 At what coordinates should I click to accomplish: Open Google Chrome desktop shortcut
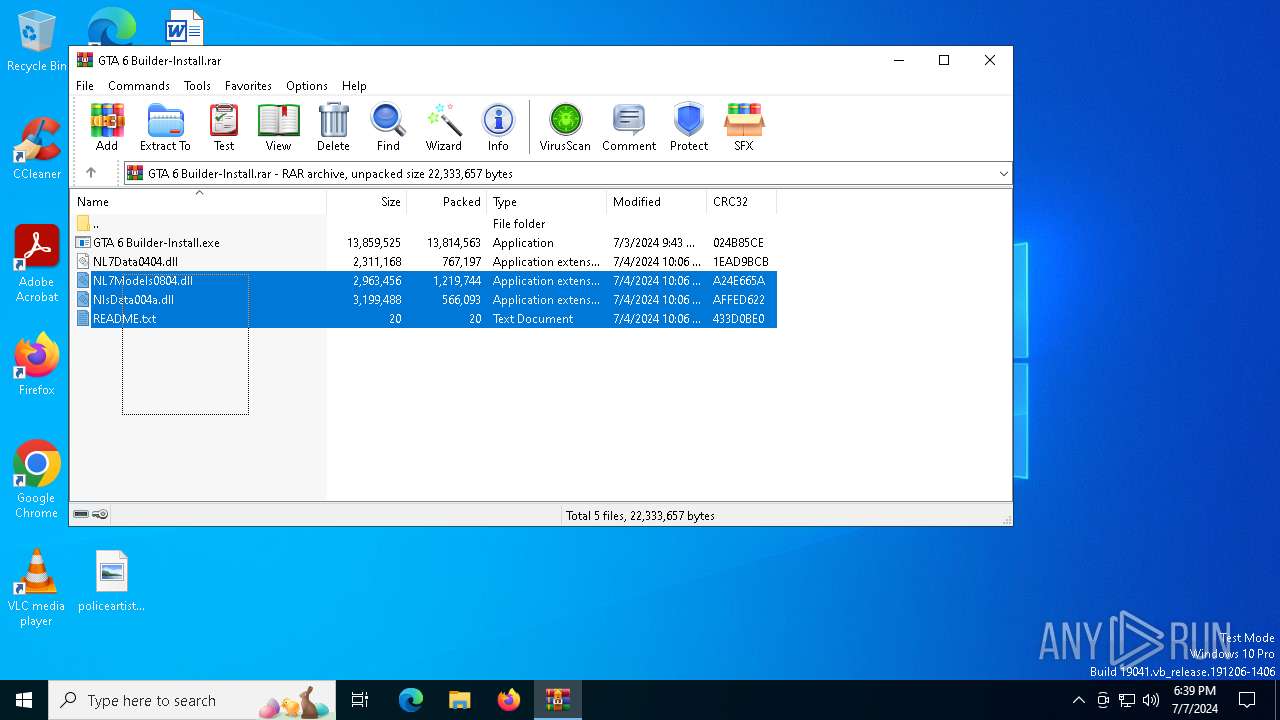pyautogui.click(x=37, y=479)
